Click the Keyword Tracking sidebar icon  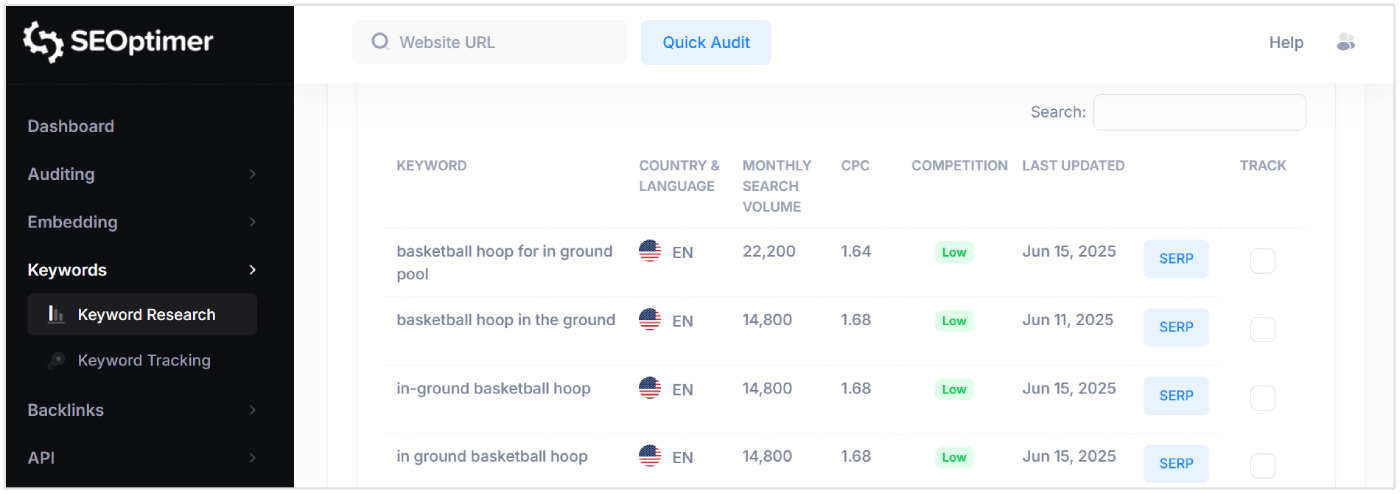coord(57,361)
